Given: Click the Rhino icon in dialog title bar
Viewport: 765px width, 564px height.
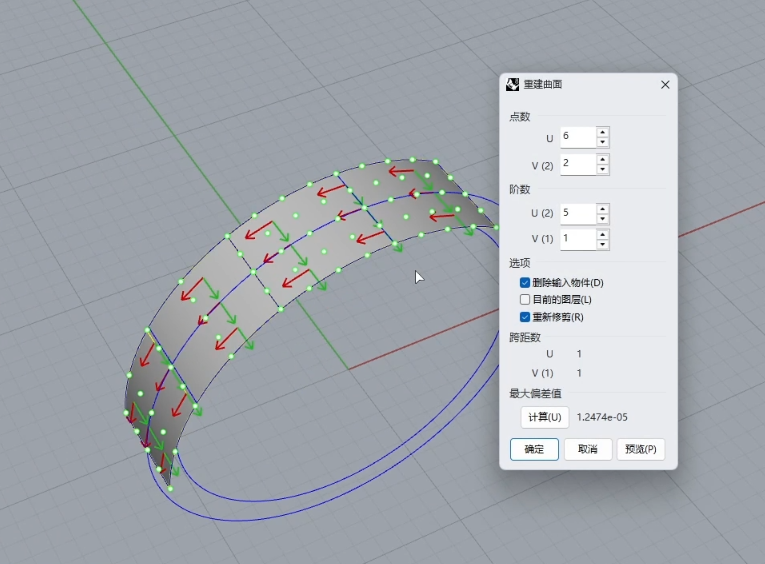Looking at the screenshot, I should [514, 85].
